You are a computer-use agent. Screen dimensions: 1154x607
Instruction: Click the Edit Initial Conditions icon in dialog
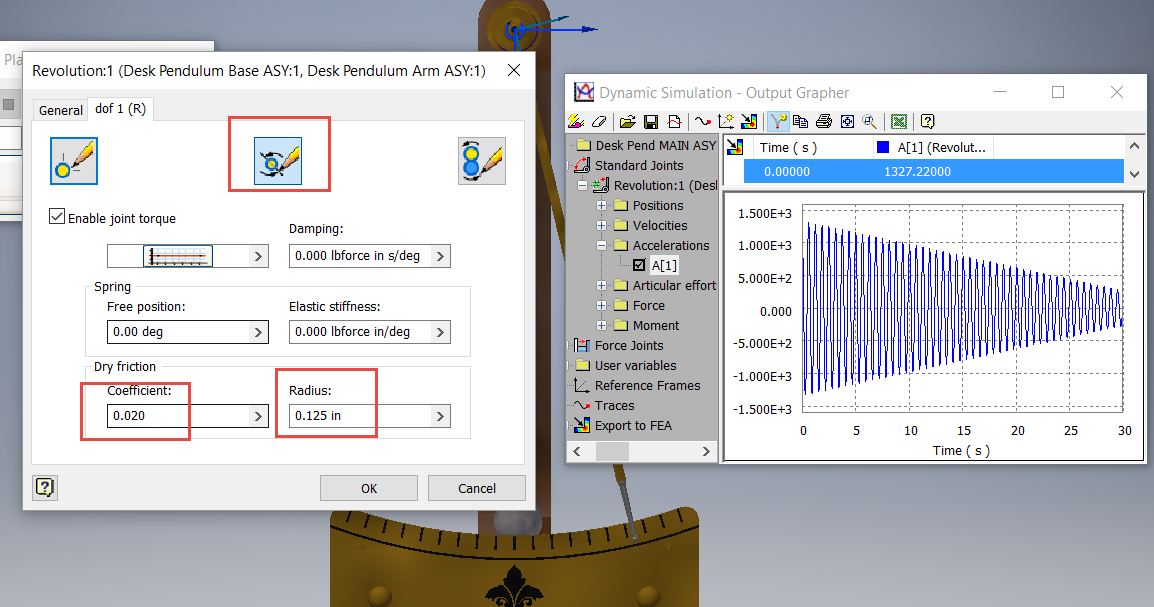click(74, 160)
